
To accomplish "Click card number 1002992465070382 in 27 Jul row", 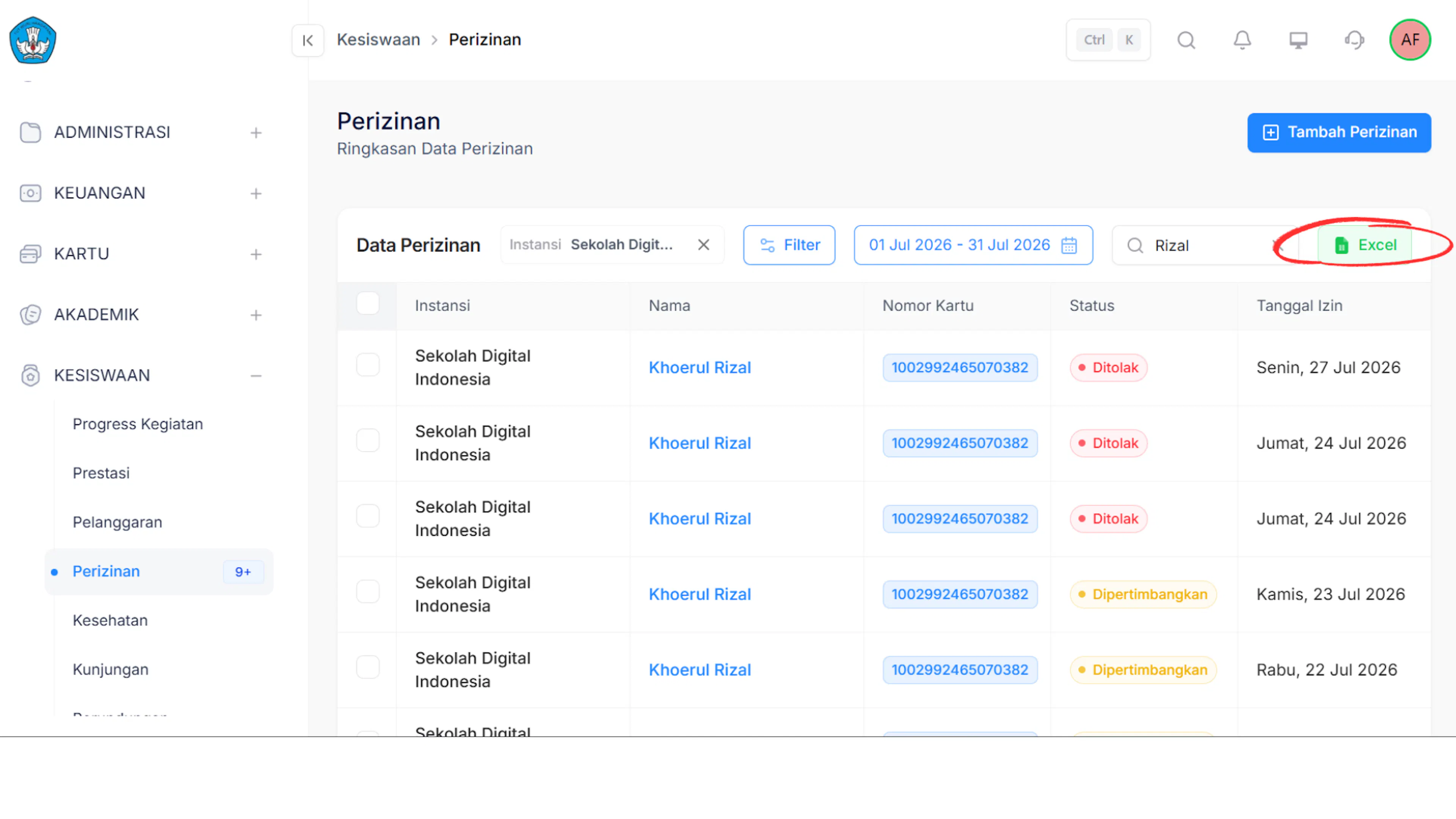I will [x=960, y=367].
